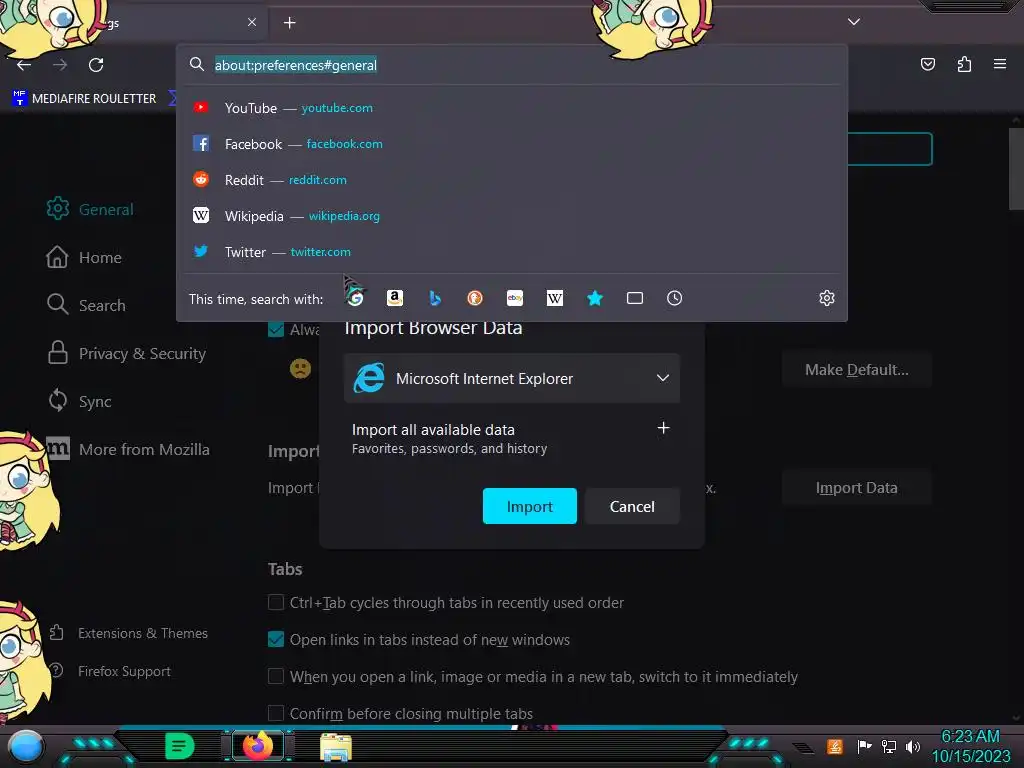
Task: Open Firefox Support link
Action: click(x=110, y=671)
